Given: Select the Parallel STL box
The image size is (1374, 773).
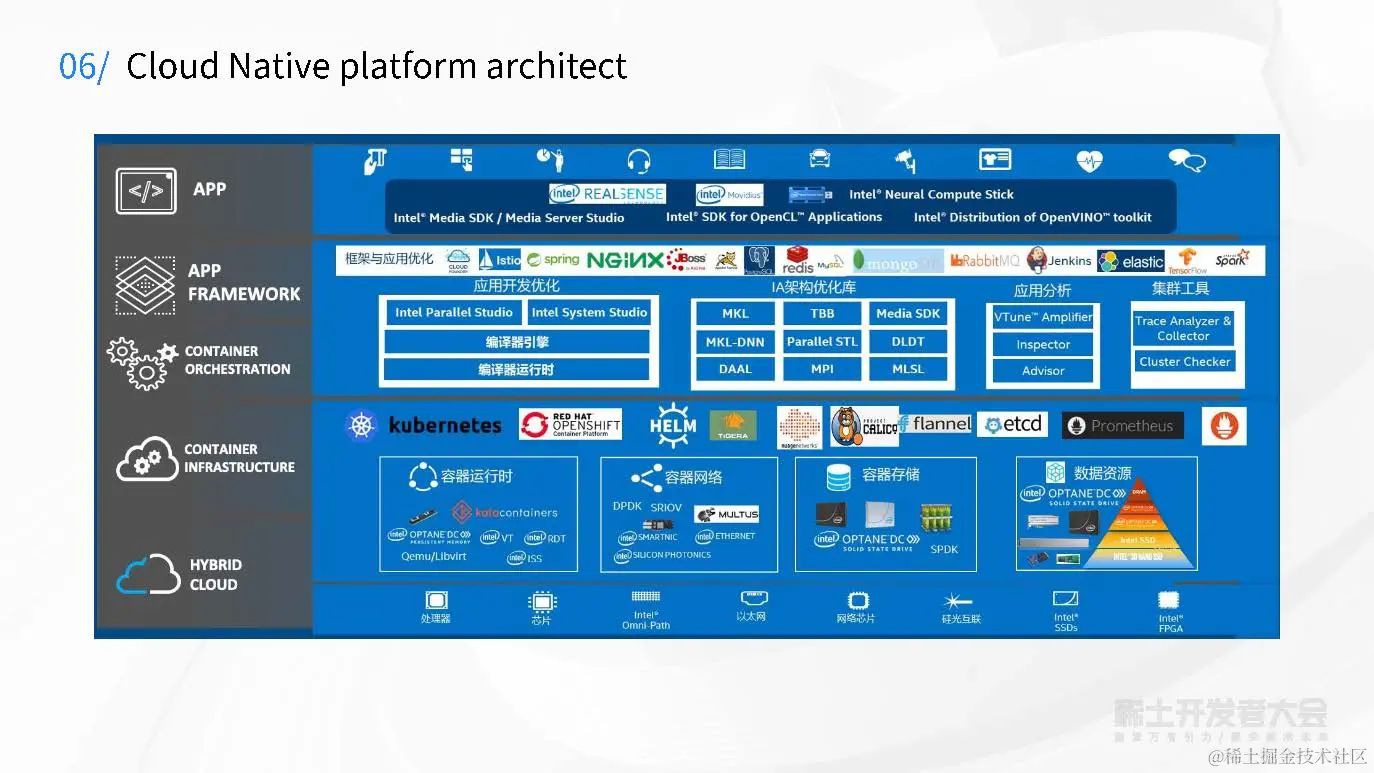Looking at the screenshot, I should click(822, 342).
